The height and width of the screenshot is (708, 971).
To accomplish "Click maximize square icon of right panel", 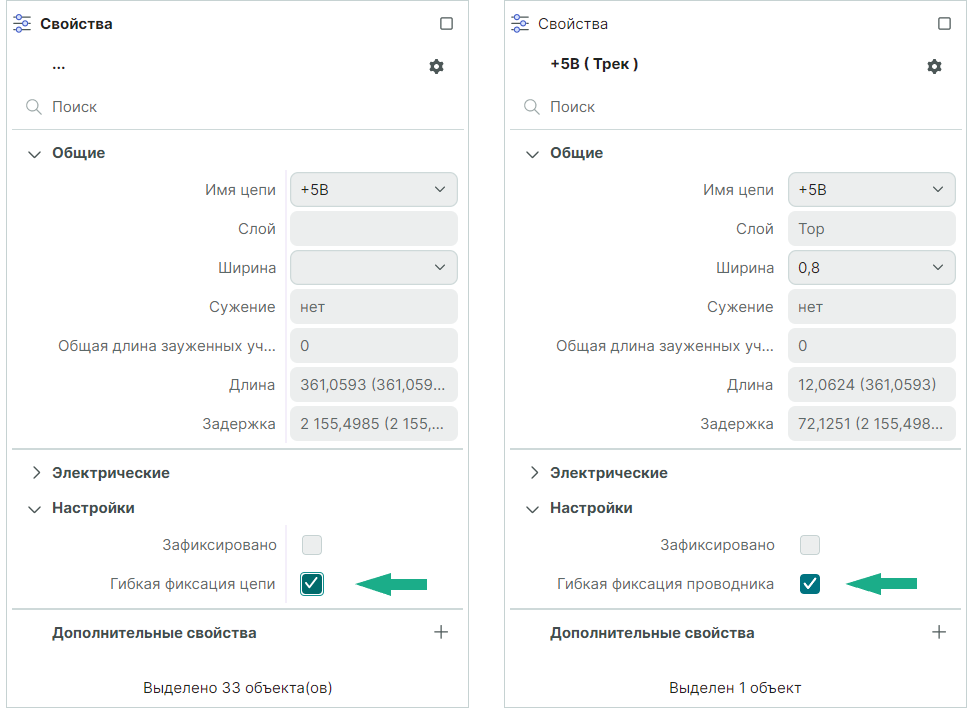I will click(x=945, y=24).
